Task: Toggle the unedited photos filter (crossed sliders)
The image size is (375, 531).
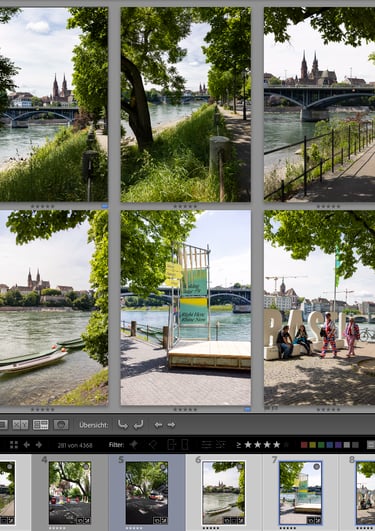Action: 221,444
